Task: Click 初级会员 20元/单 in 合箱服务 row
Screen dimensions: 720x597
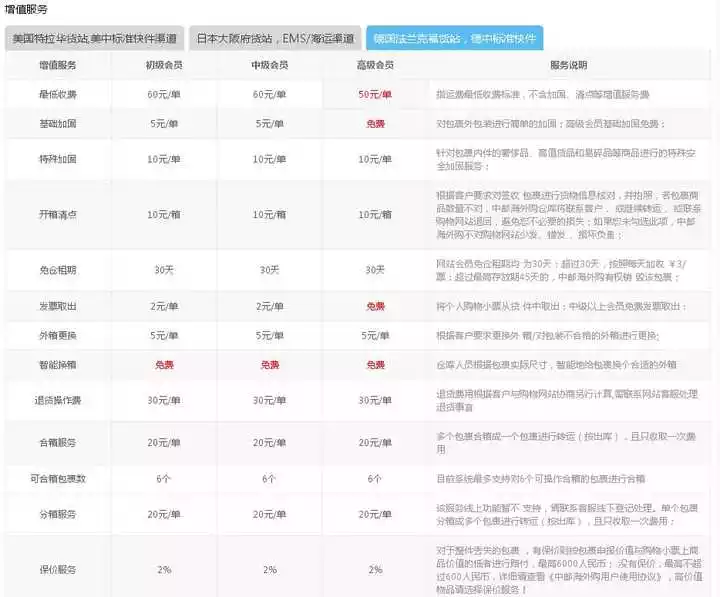Action: coord(164,443)
